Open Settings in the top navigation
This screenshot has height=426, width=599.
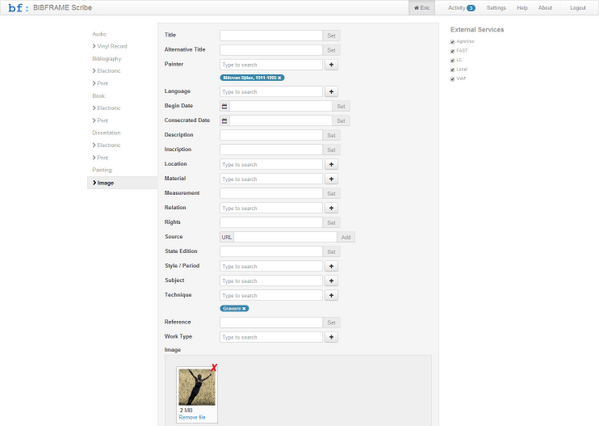496,8
